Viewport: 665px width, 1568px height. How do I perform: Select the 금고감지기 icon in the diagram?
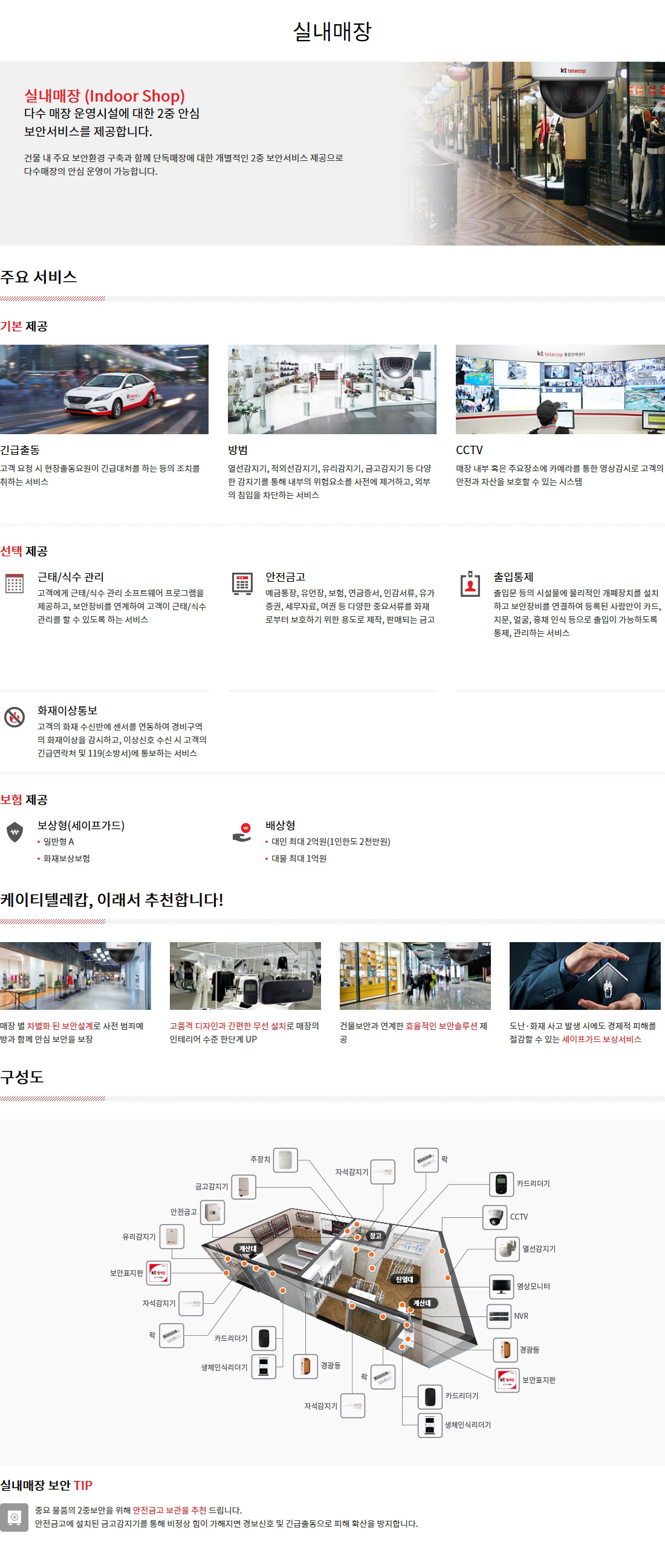244,1187
